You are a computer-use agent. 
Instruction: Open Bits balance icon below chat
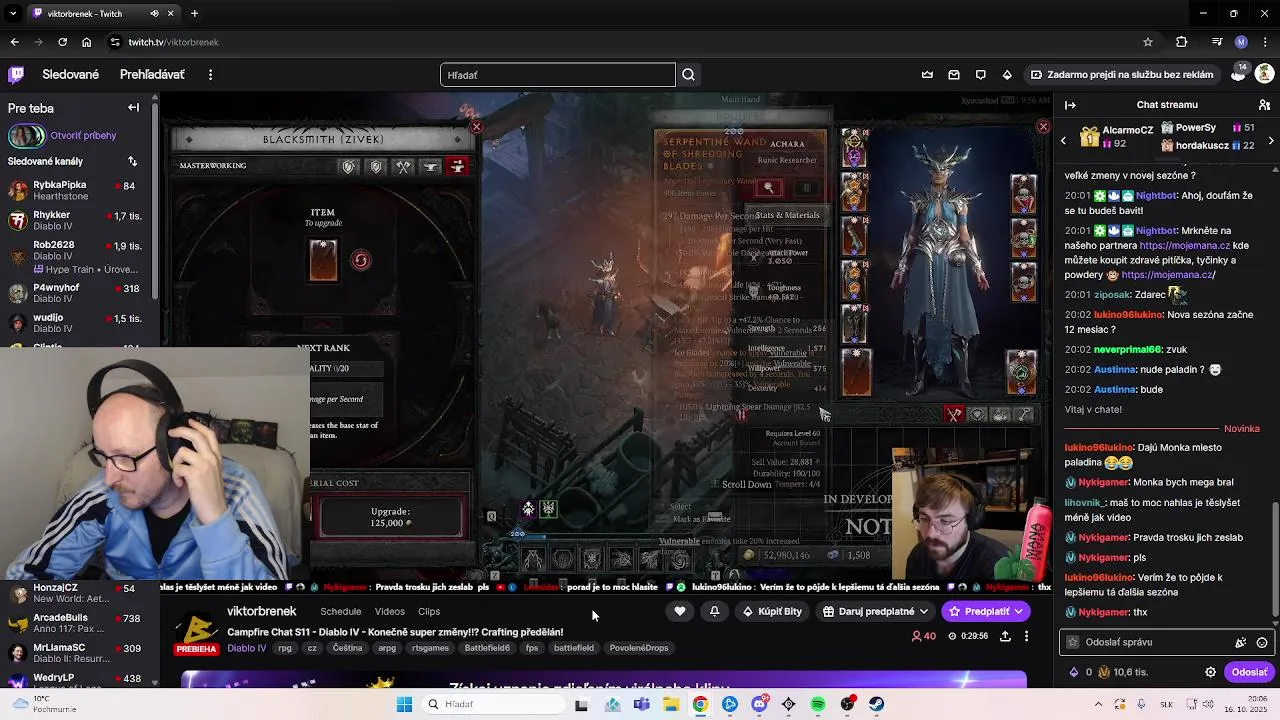1080,672
